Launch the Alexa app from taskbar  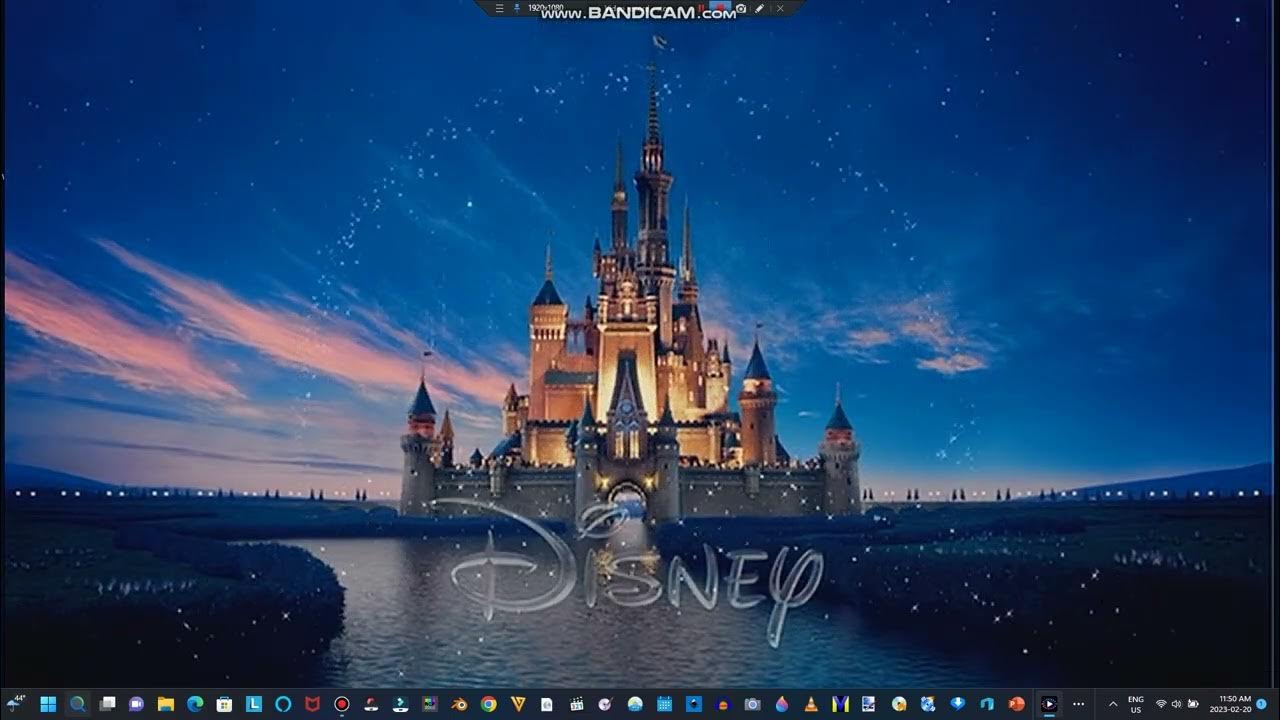point(283,704)
